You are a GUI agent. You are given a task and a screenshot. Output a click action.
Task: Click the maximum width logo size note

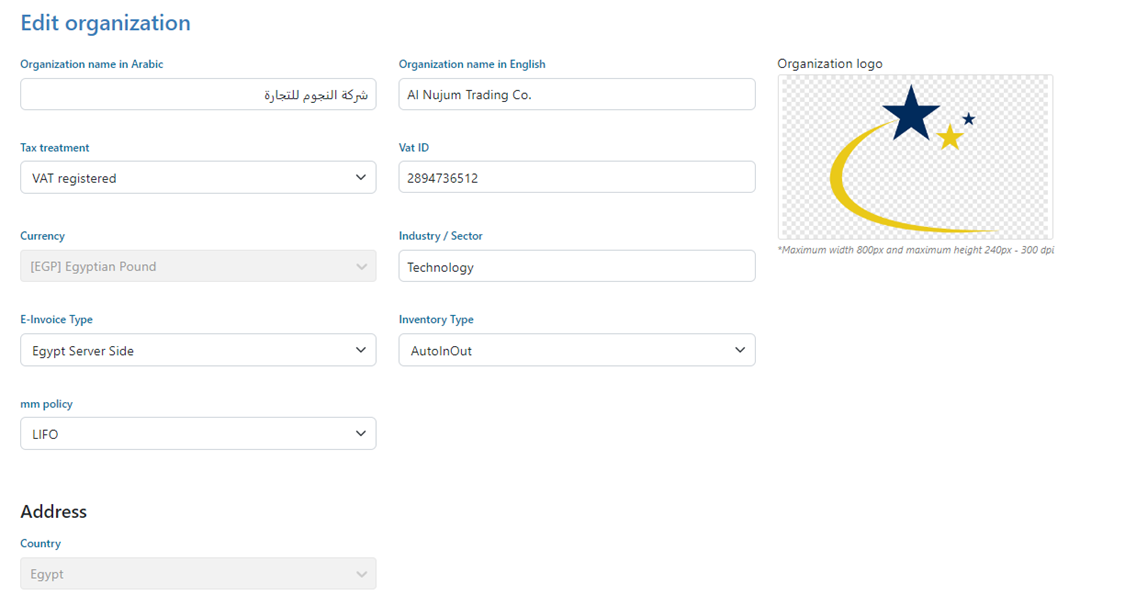pyautogui.click(x=915, y=250)
